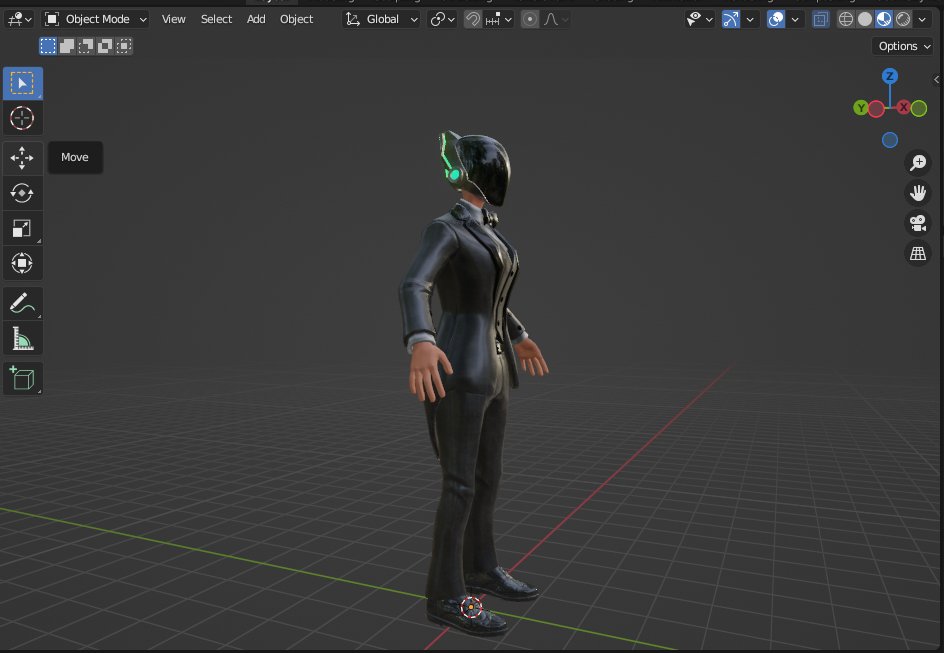Set selection mode to Invert
The width and height of the screenshot is (944, 653).
(105, 46)
